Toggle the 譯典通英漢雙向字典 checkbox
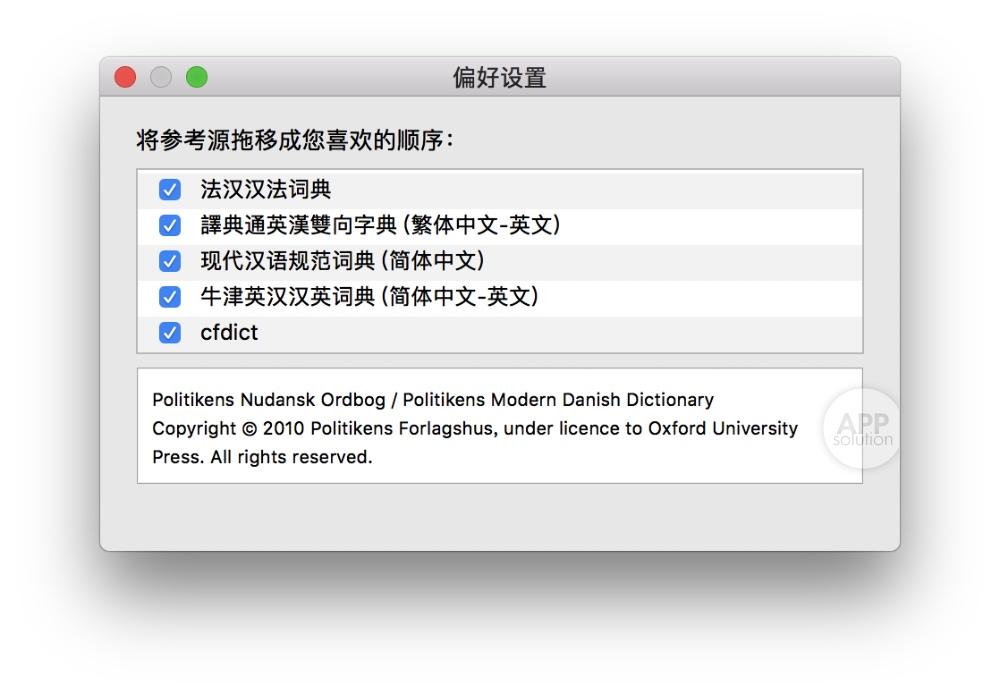The image size is (1000, 694). point(170,225)
